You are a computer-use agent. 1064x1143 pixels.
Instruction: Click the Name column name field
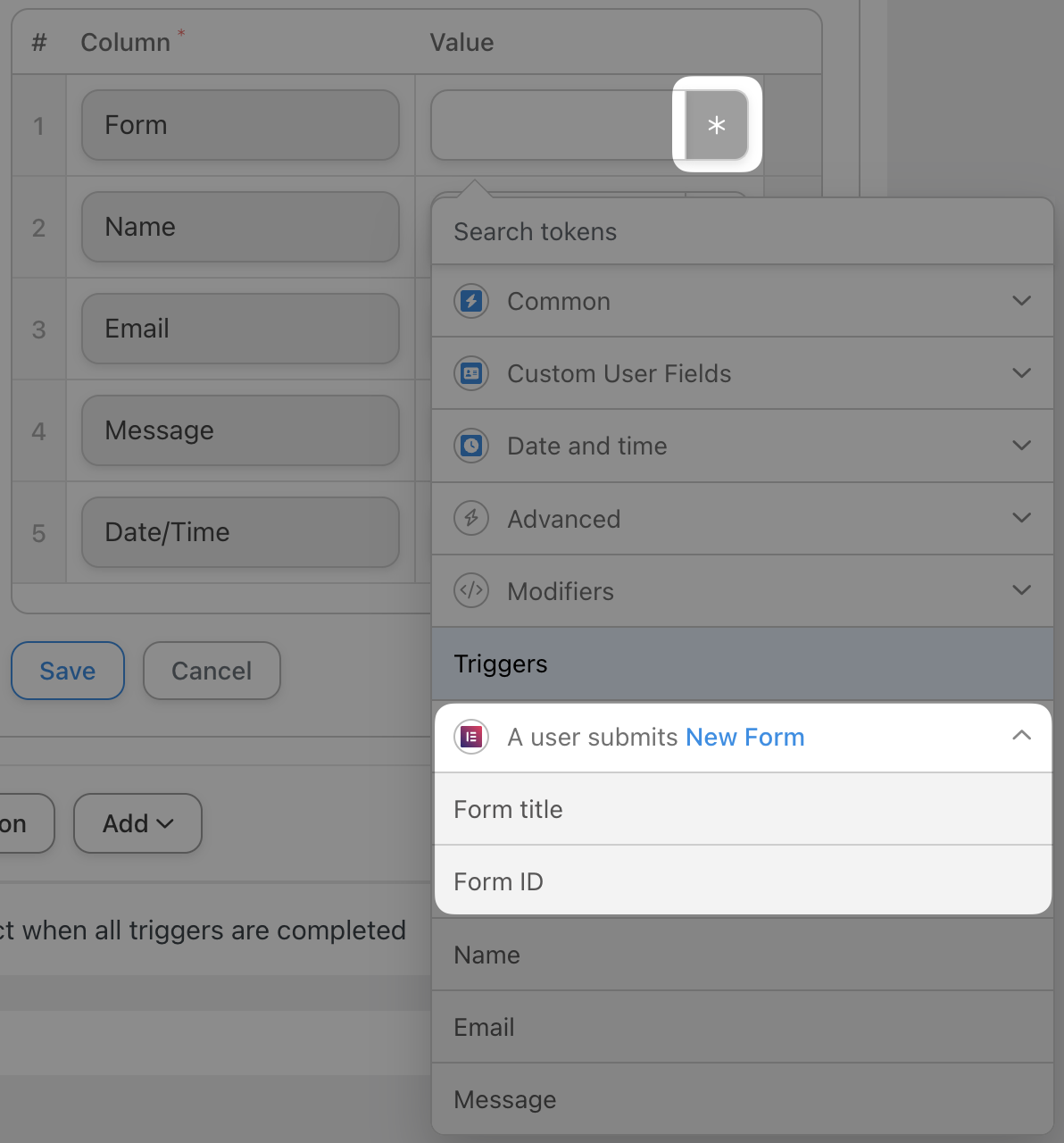coord(240,227)
